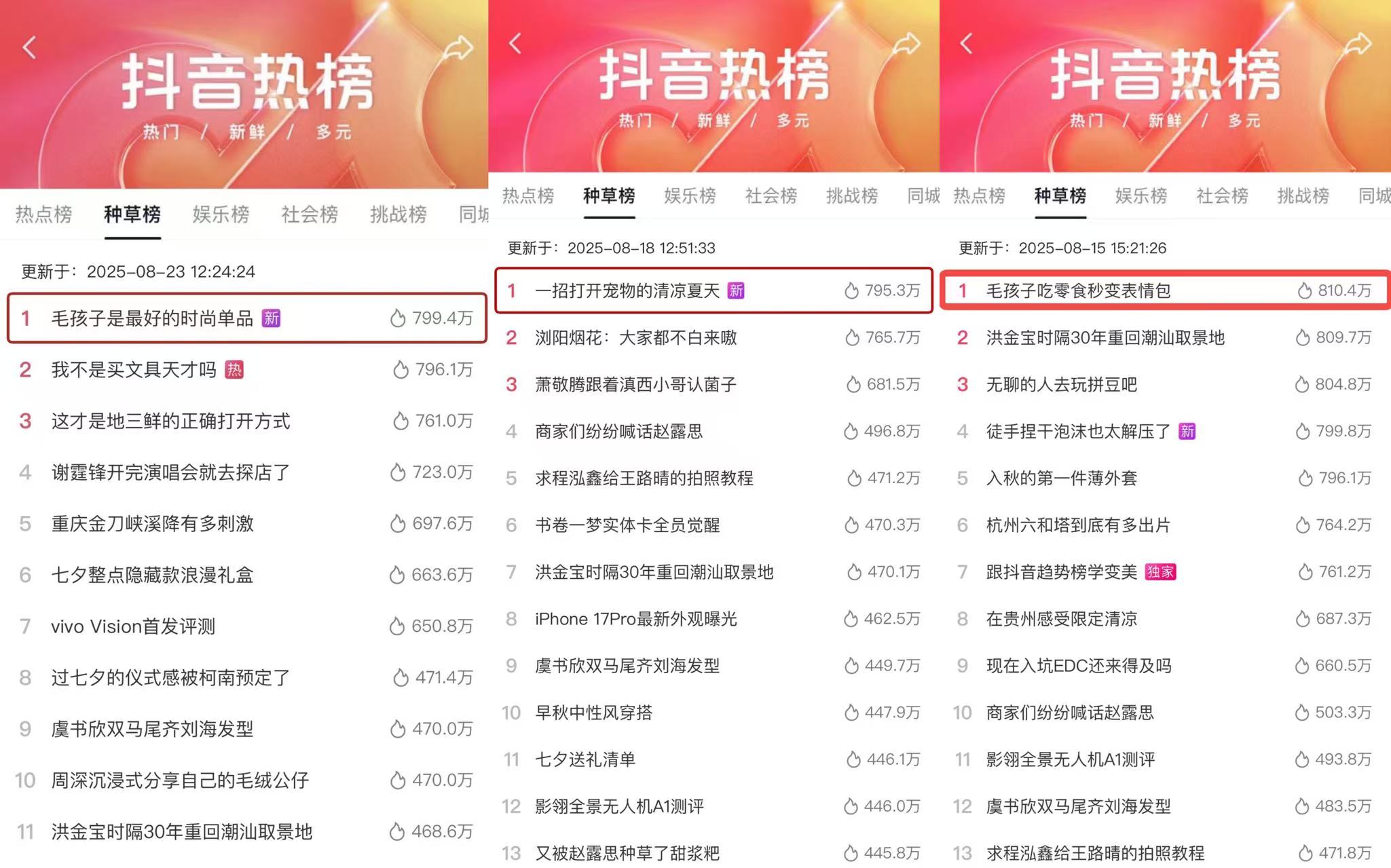The height and width of the screenshot is (868, 1391).
Task: Select 社会榜 tab in middle panel
Action: pos(771,196)
